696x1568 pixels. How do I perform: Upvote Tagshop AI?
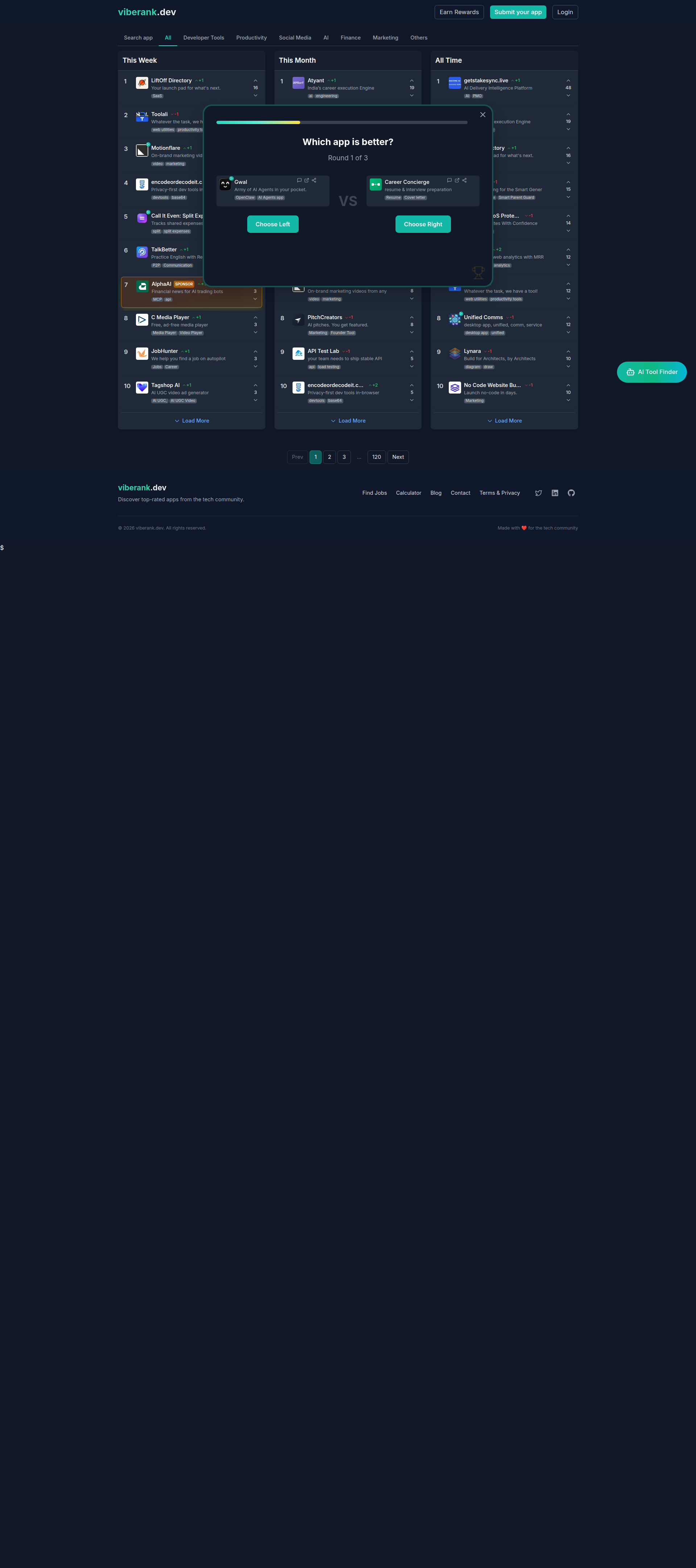point(256,385)
